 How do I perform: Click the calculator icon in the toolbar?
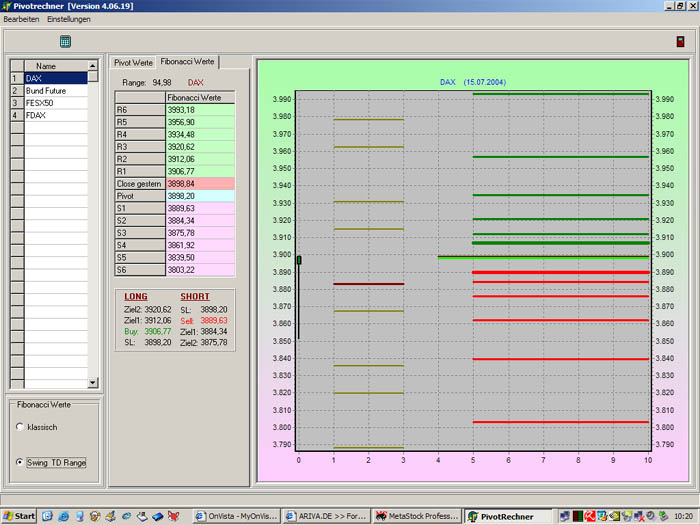(65, 41)
